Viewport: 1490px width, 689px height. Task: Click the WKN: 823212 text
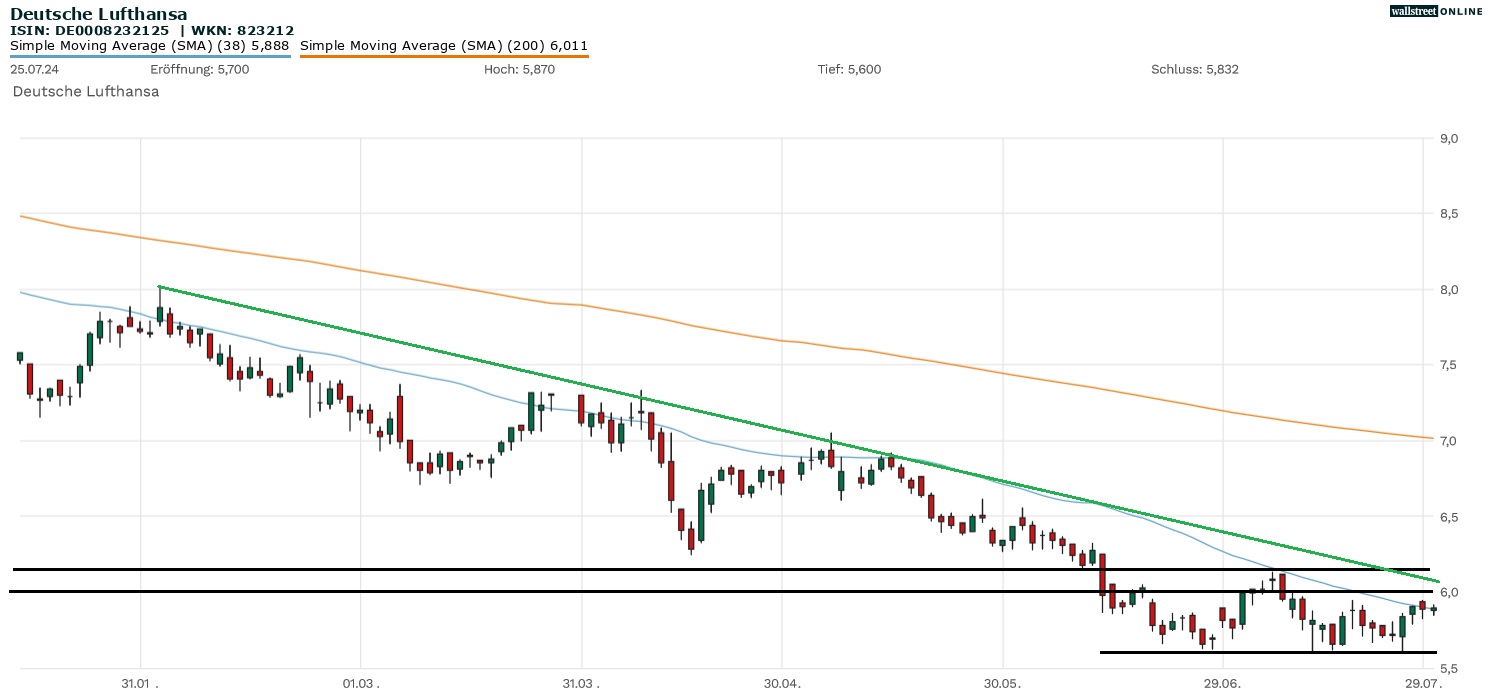[x=244, y=31]
